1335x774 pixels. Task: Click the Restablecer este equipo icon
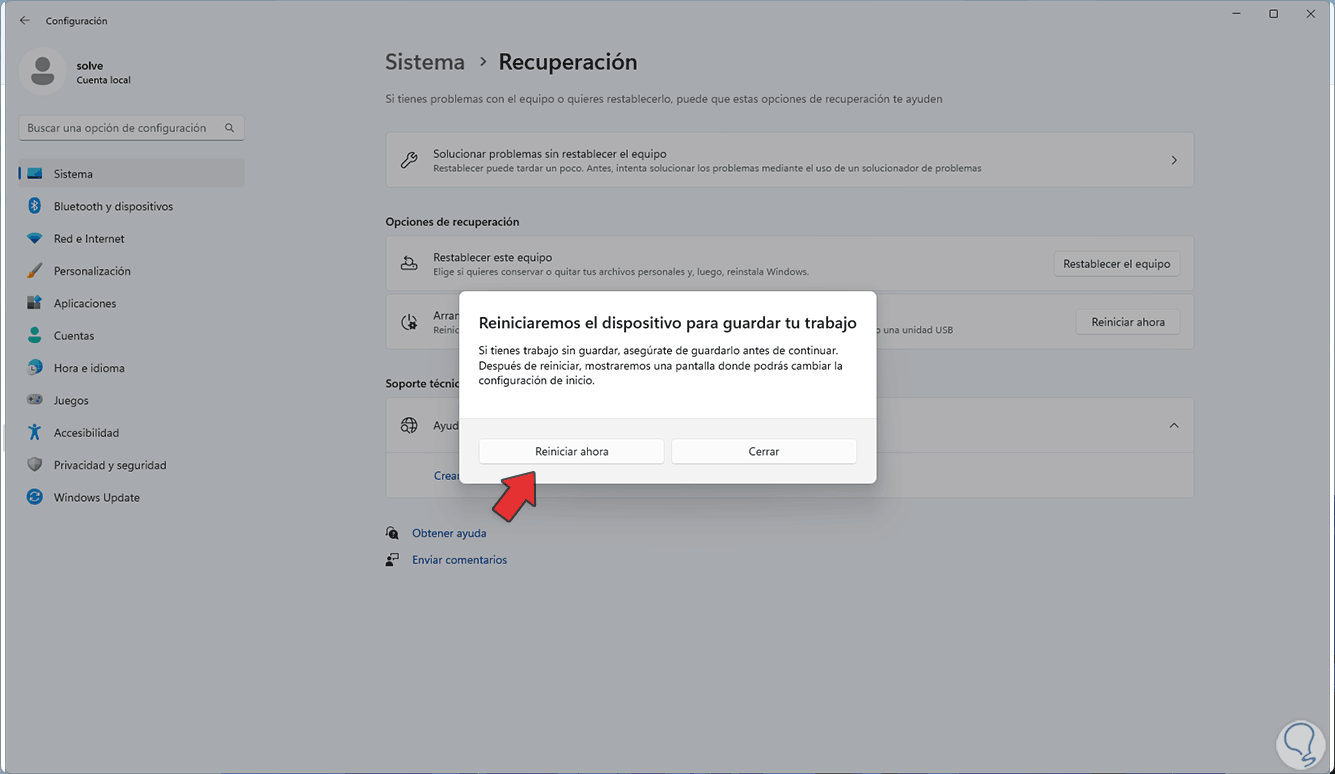(x=409, y=263)
